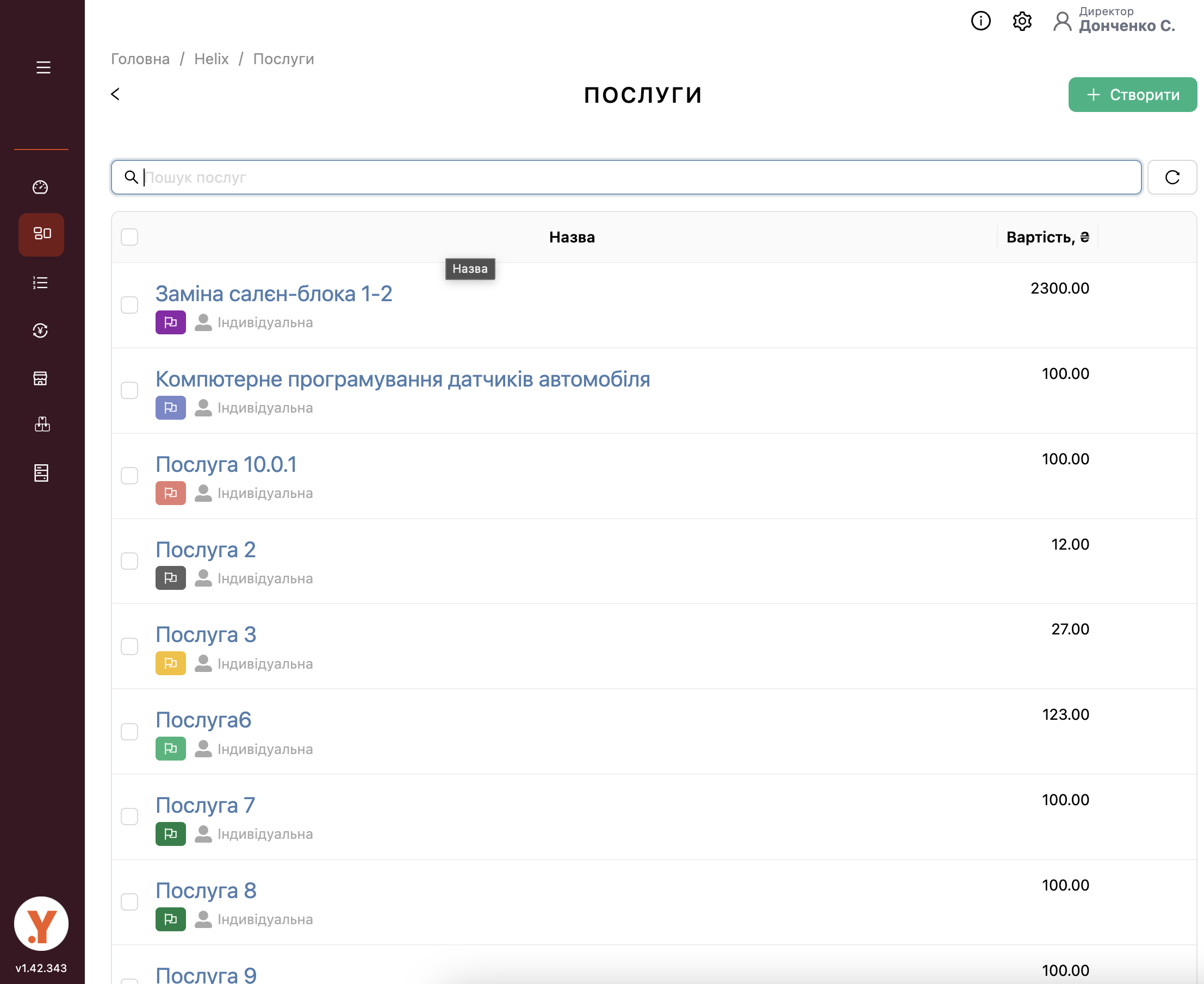Screen dimensions: 1204x984
Task: Select checkbox for Заміна сален-блока 1-2
Action: coord(130,305)
